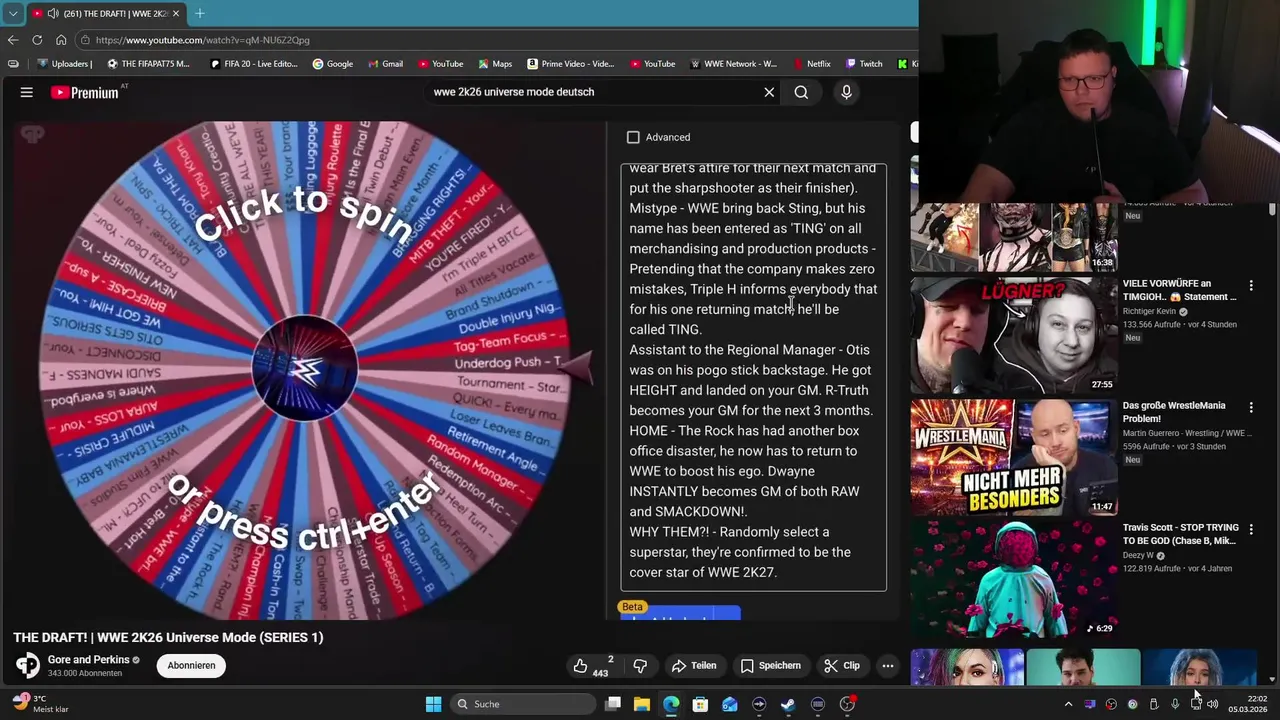Viewport: 1280px width, 720px height.
Task: Open more actions three-dot menu under video
Action: click(887, 666)
